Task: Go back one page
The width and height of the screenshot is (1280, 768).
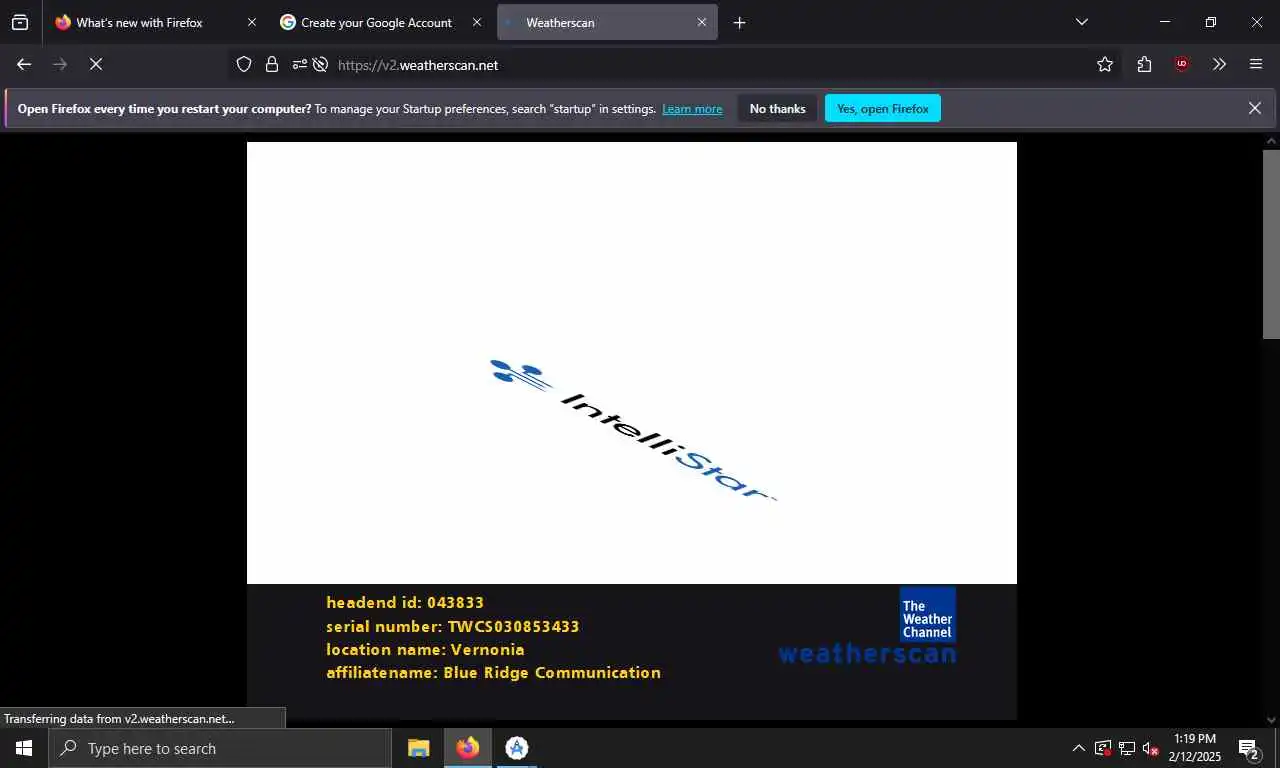Action: click(x=24, y=64)
